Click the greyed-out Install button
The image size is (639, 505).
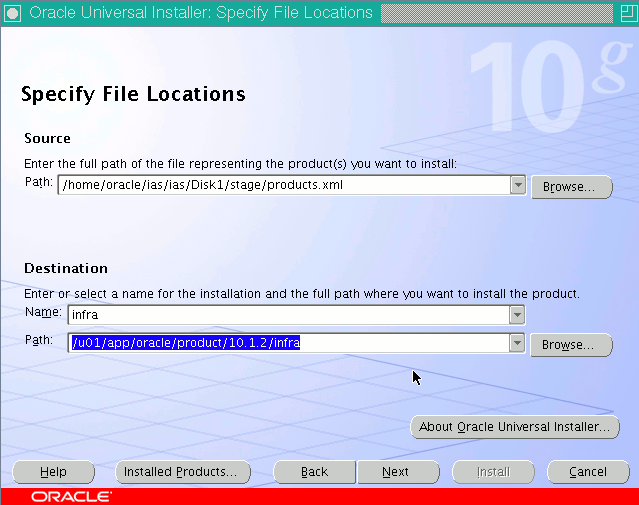[494, 472]
